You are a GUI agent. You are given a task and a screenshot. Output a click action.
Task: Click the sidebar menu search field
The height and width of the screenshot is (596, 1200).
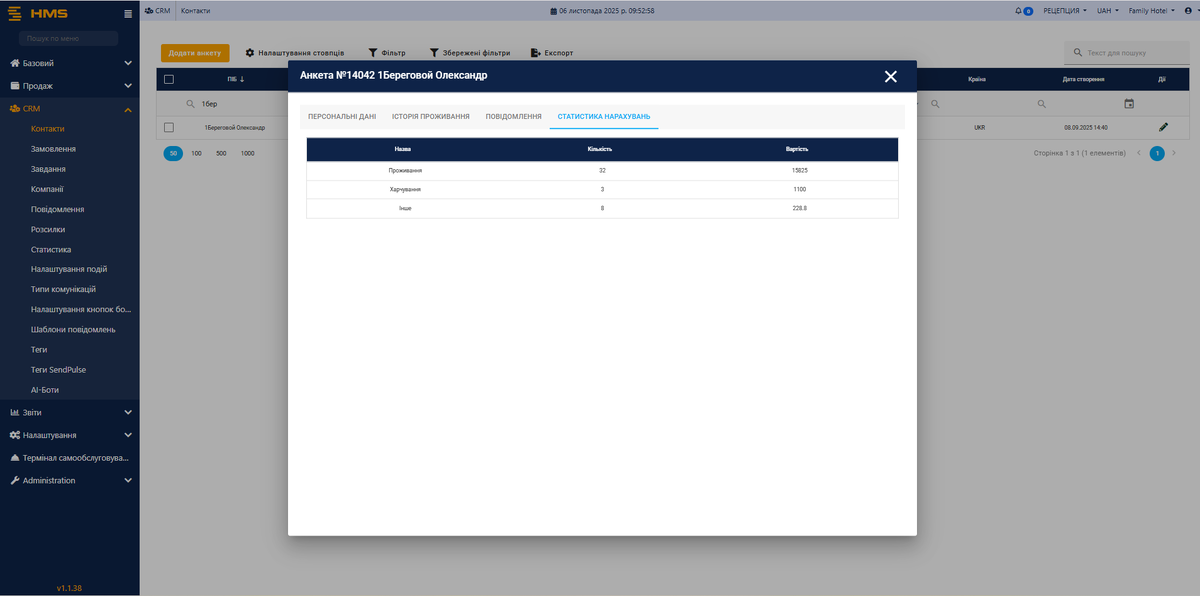[69, 38]
